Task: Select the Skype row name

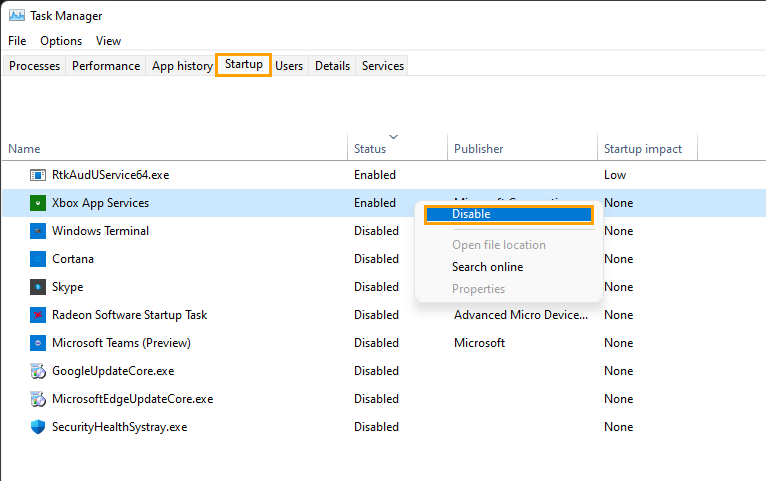Action: 67,287
